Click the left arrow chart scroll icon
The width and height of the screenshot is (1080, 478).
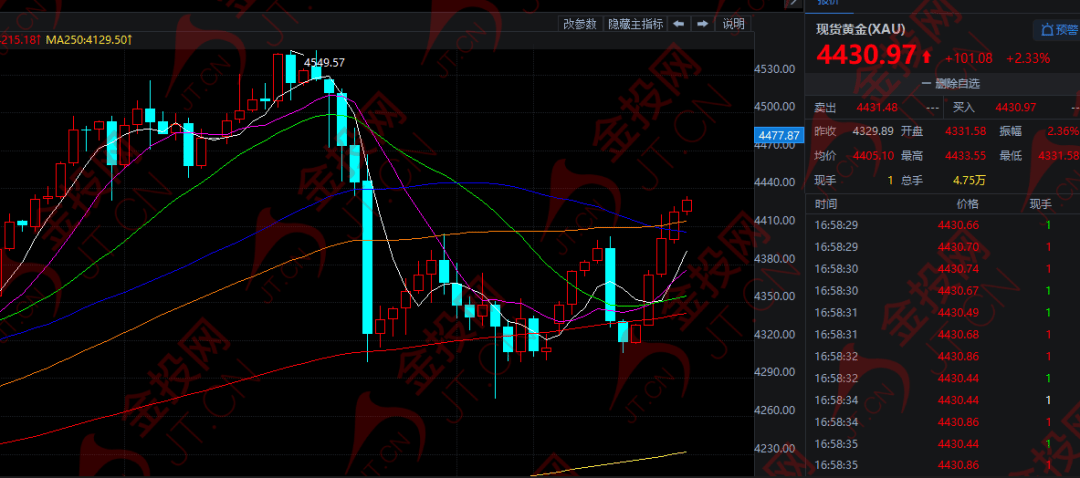tap(678, 24)
